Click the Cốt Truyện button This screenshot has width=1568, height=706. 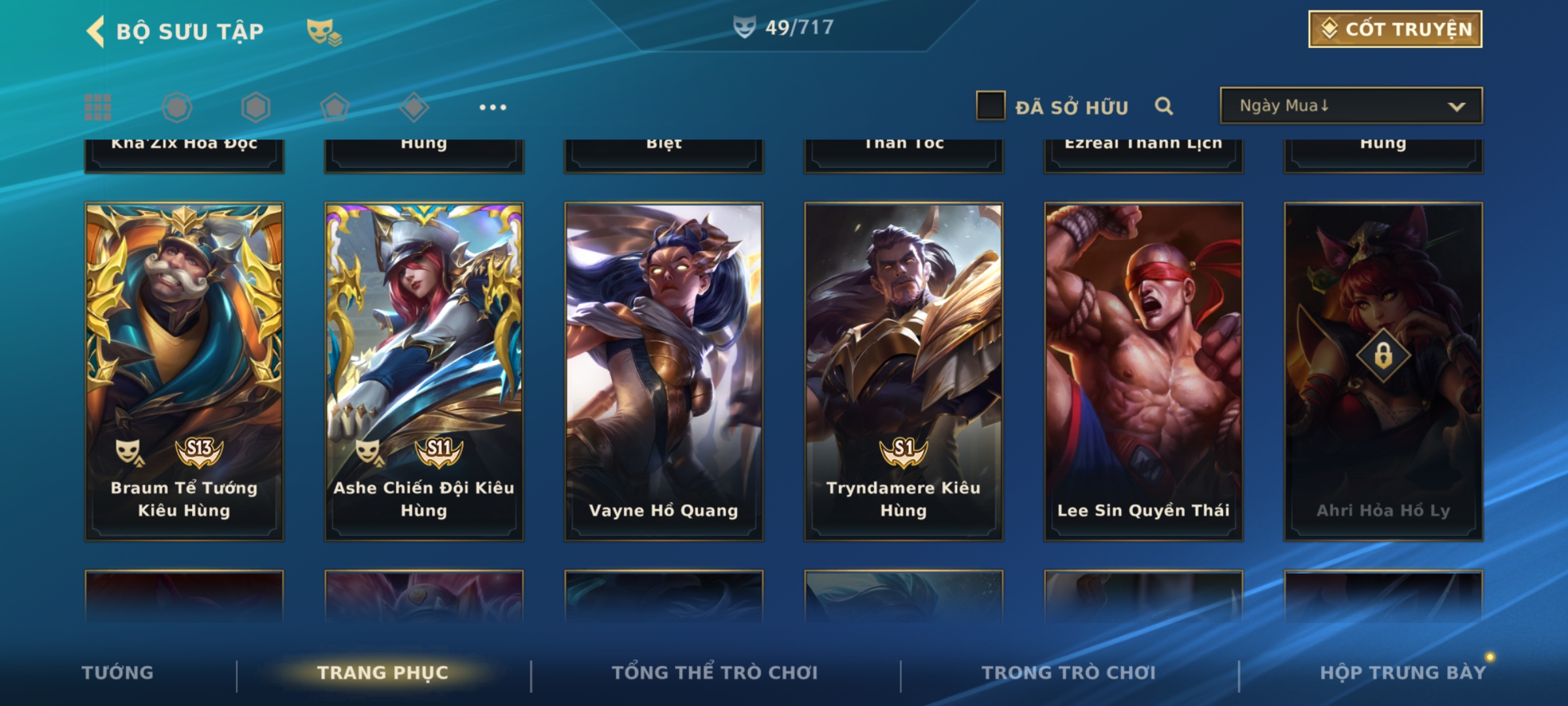1395,29
